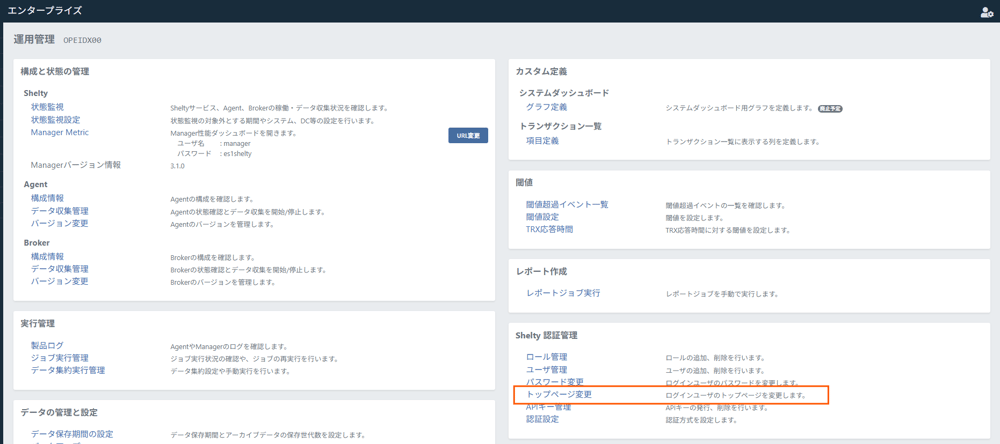The width and height of the screenshot is (1000, 444).
Task: Open the レポートジョブ実行 link
Action: pos(563,293)
